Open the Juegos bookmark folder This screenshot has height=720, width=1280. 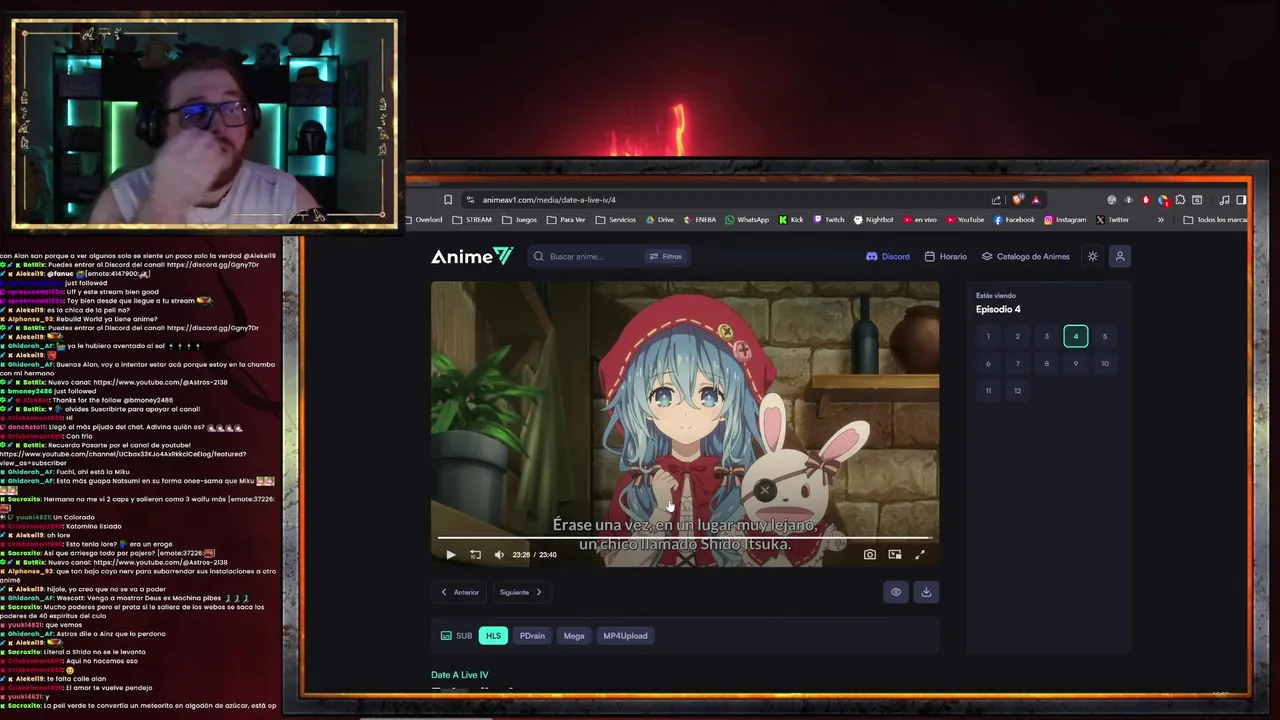coord(520,220)
